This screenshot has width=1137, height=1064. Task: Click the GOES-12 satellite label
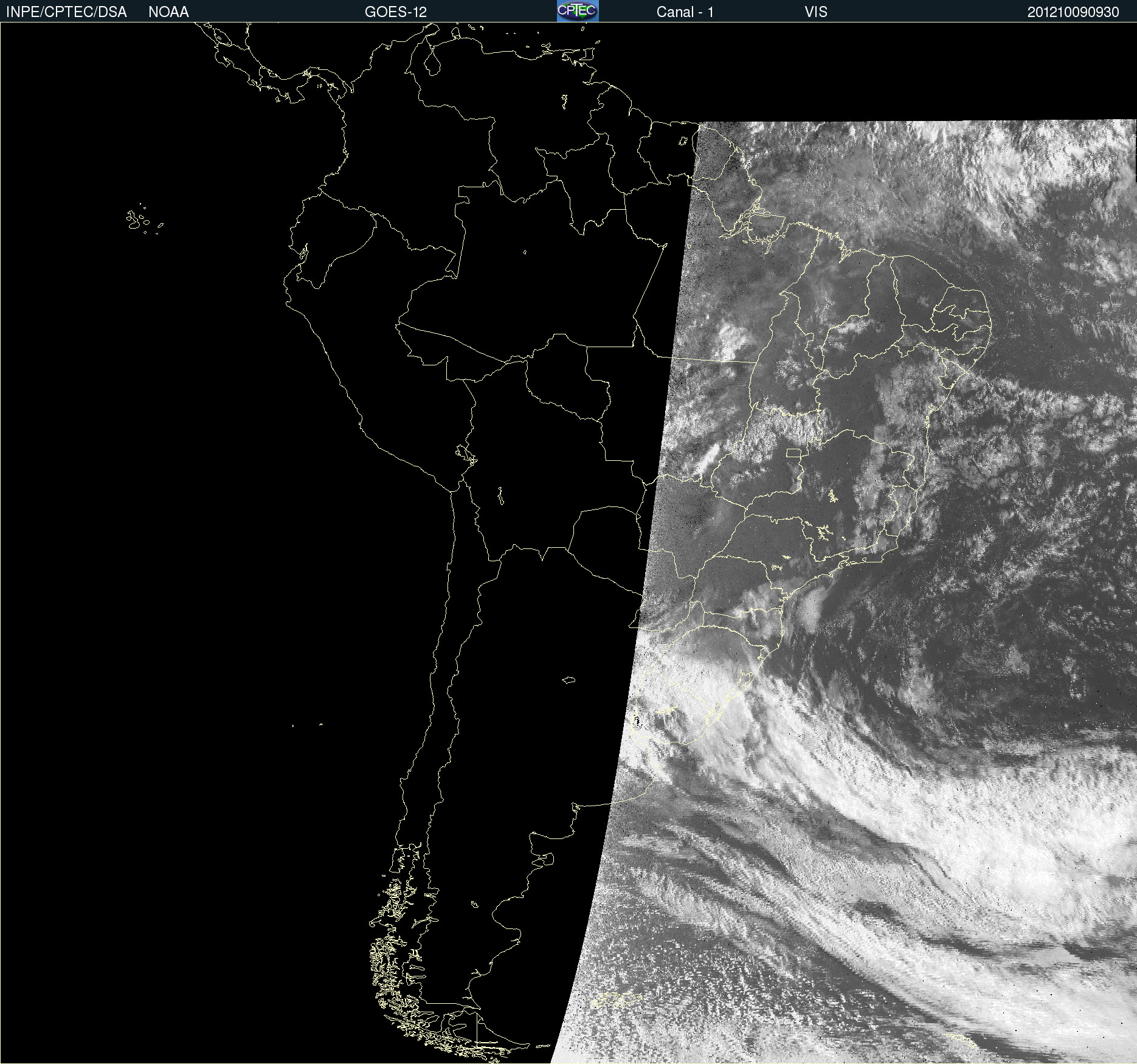396,12
